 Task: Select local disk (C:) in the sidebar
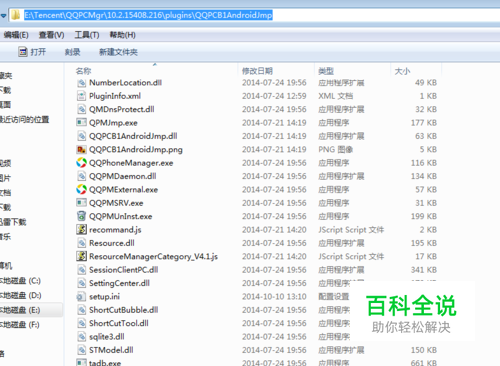coord(20,281)
